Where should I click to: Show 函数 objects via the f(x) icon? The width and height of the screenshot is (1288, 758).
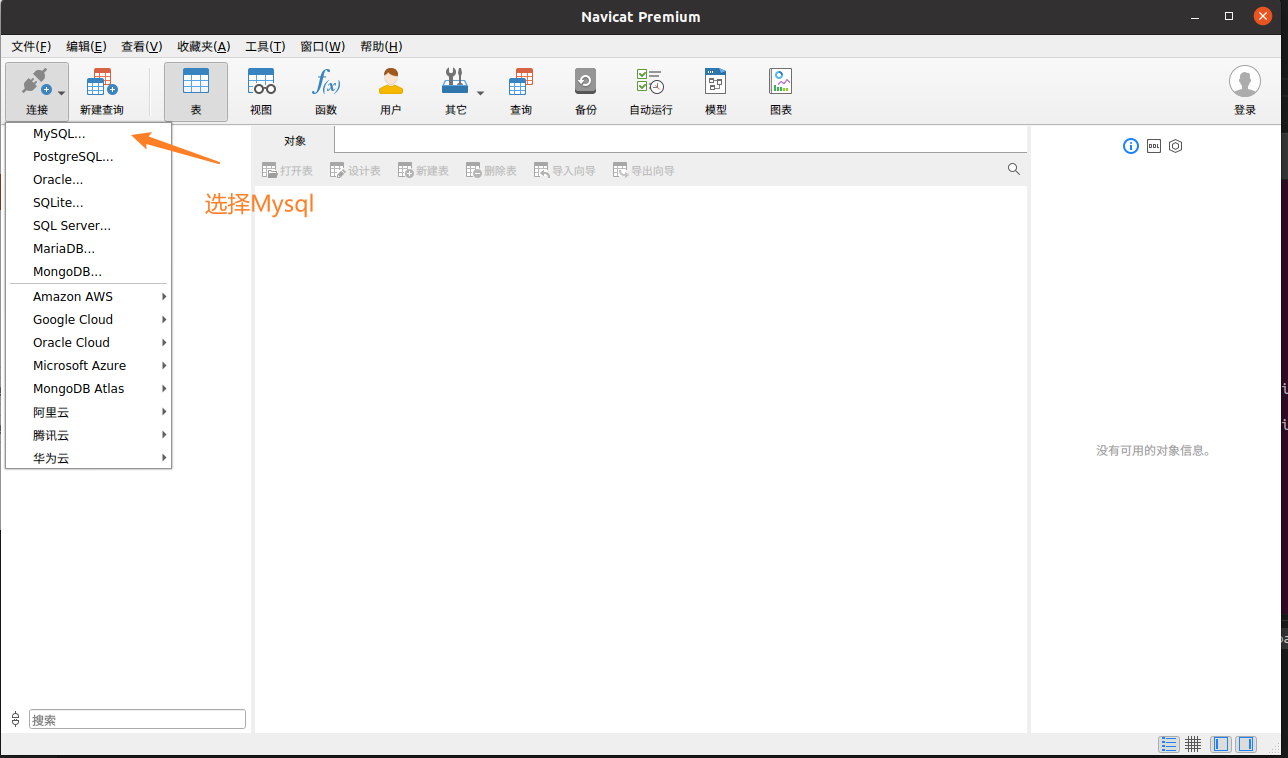(326, 82)
